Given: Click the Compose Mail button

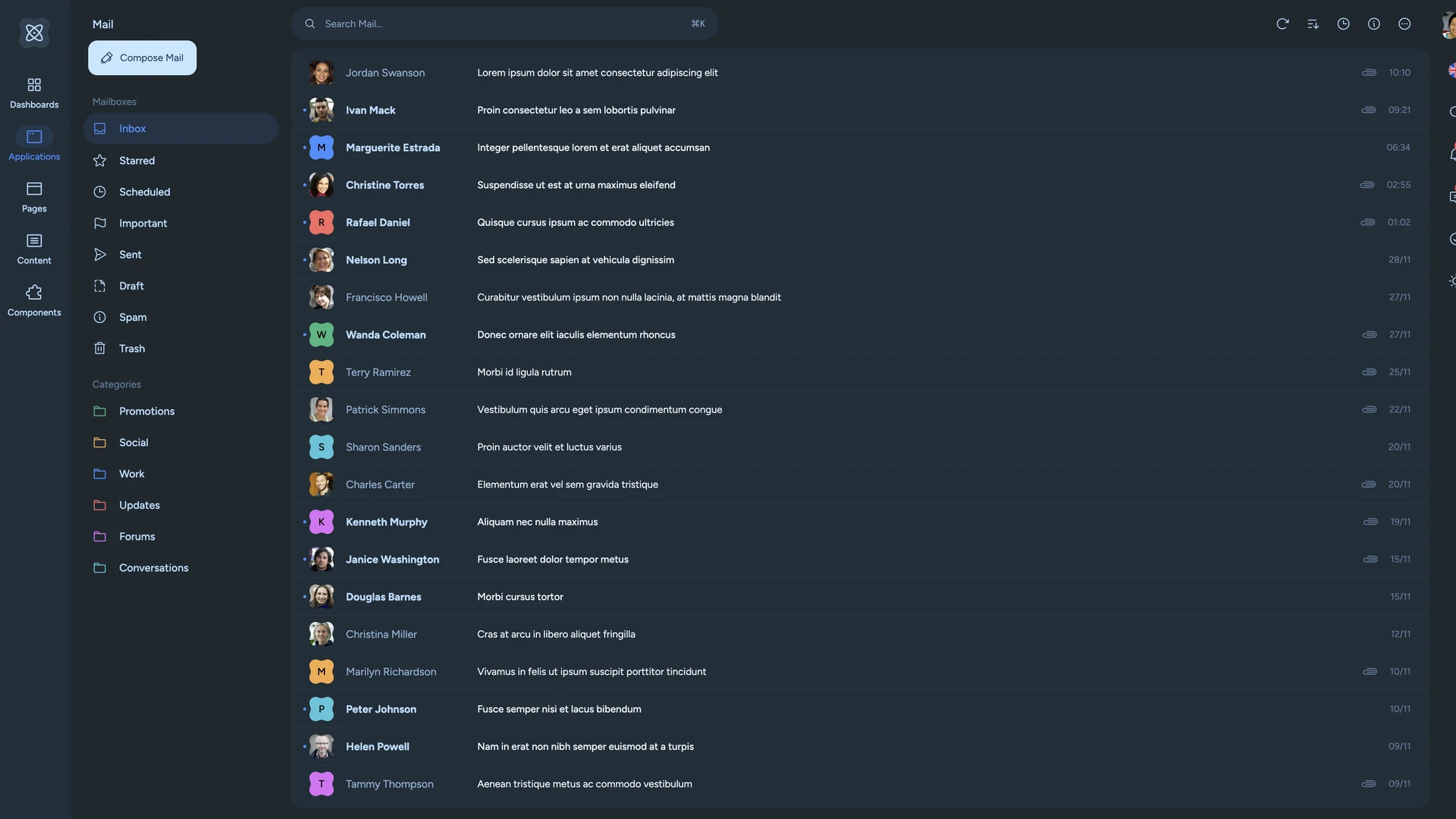Looking at the screenshot, I should point(142,58).
